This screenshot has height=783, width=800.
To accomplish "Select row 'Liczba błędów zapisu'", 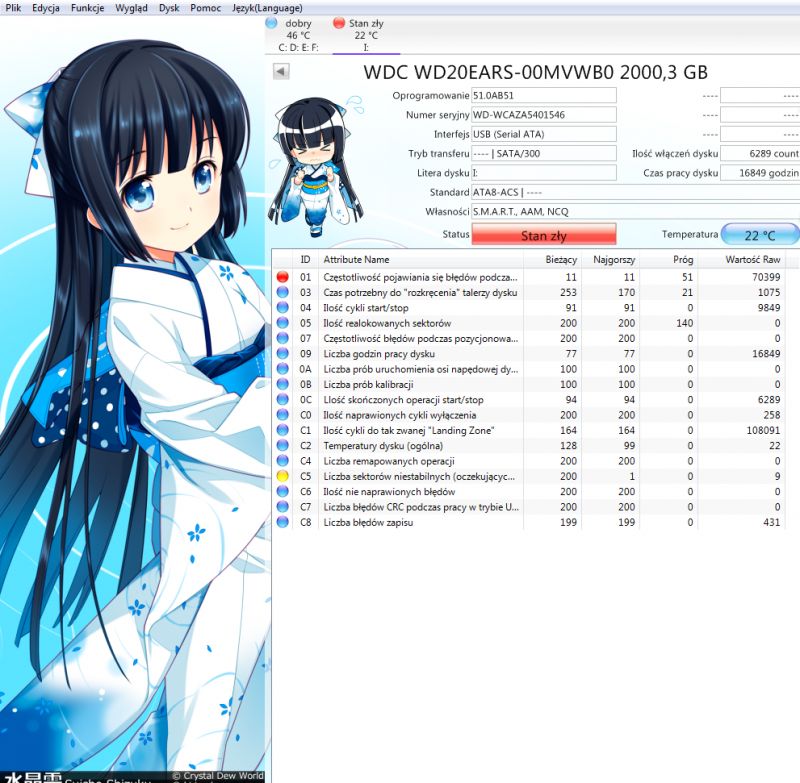I will 528,522.
